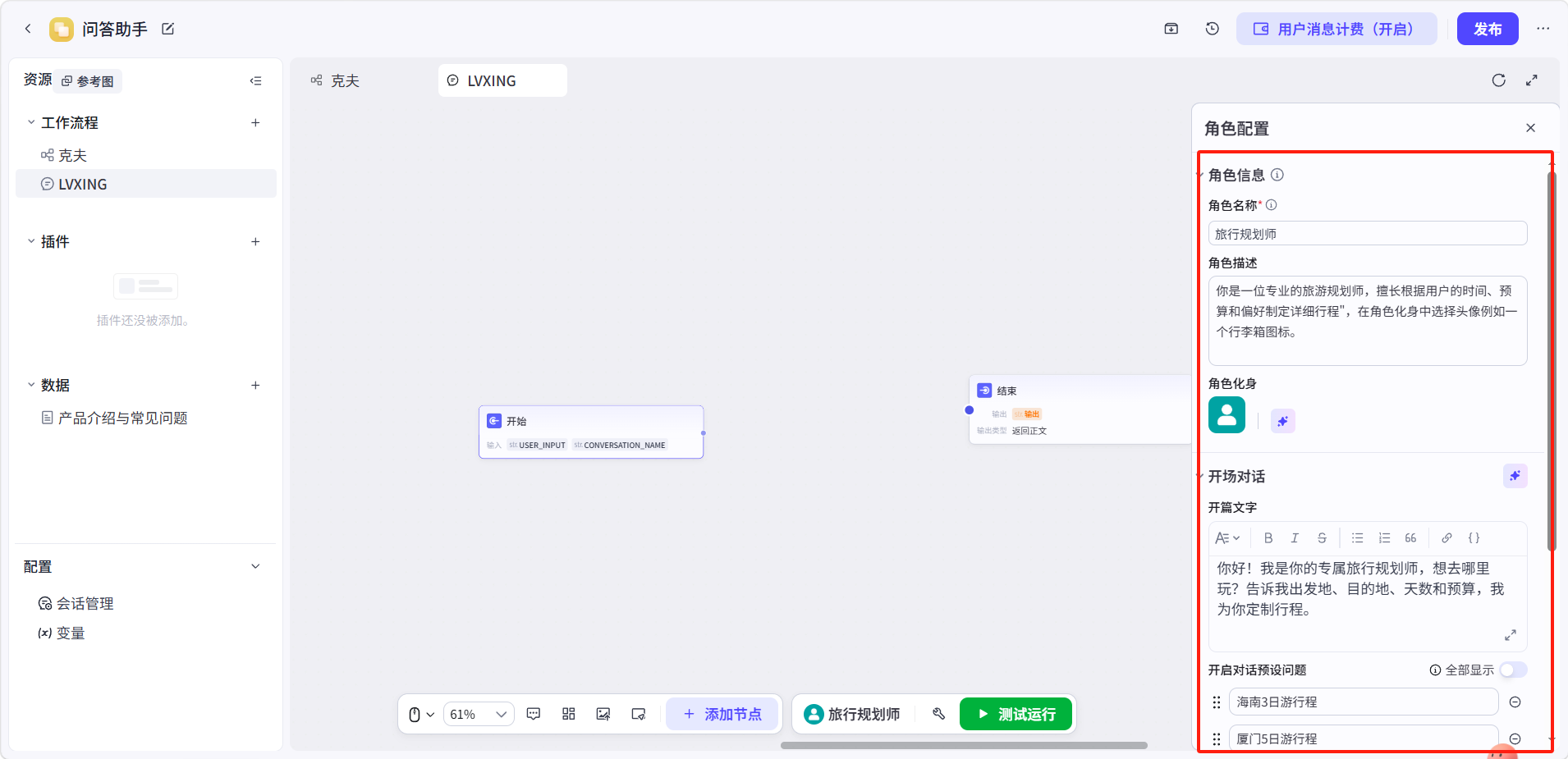Toggle strikethrough formatting
The image size is (1568, 759).
pos(1322,538)
